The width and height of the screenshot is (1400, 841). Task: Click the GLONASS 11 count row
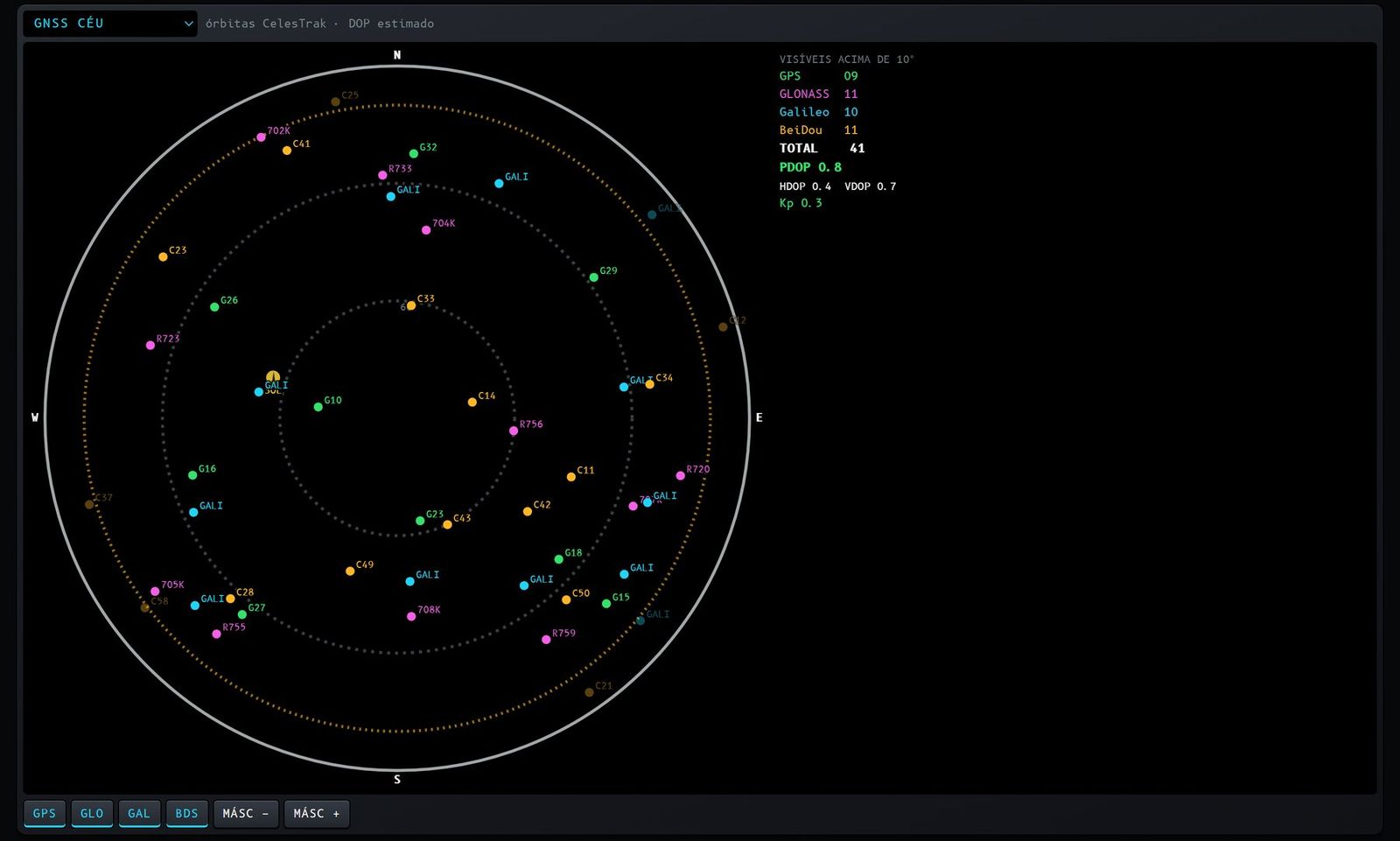tap(819, 95)
